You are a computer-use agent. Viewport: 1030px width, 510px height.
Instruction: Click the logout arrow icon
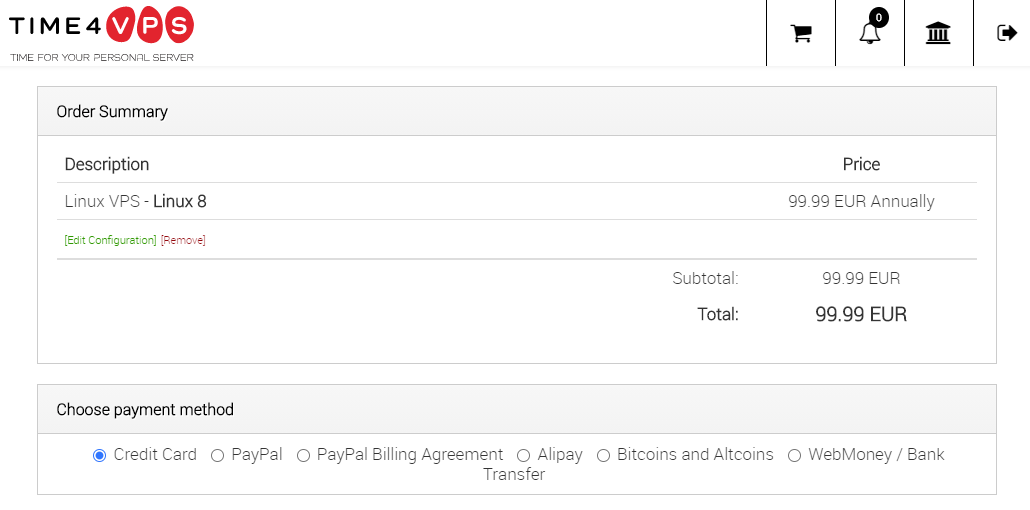tap(1006, 33)
